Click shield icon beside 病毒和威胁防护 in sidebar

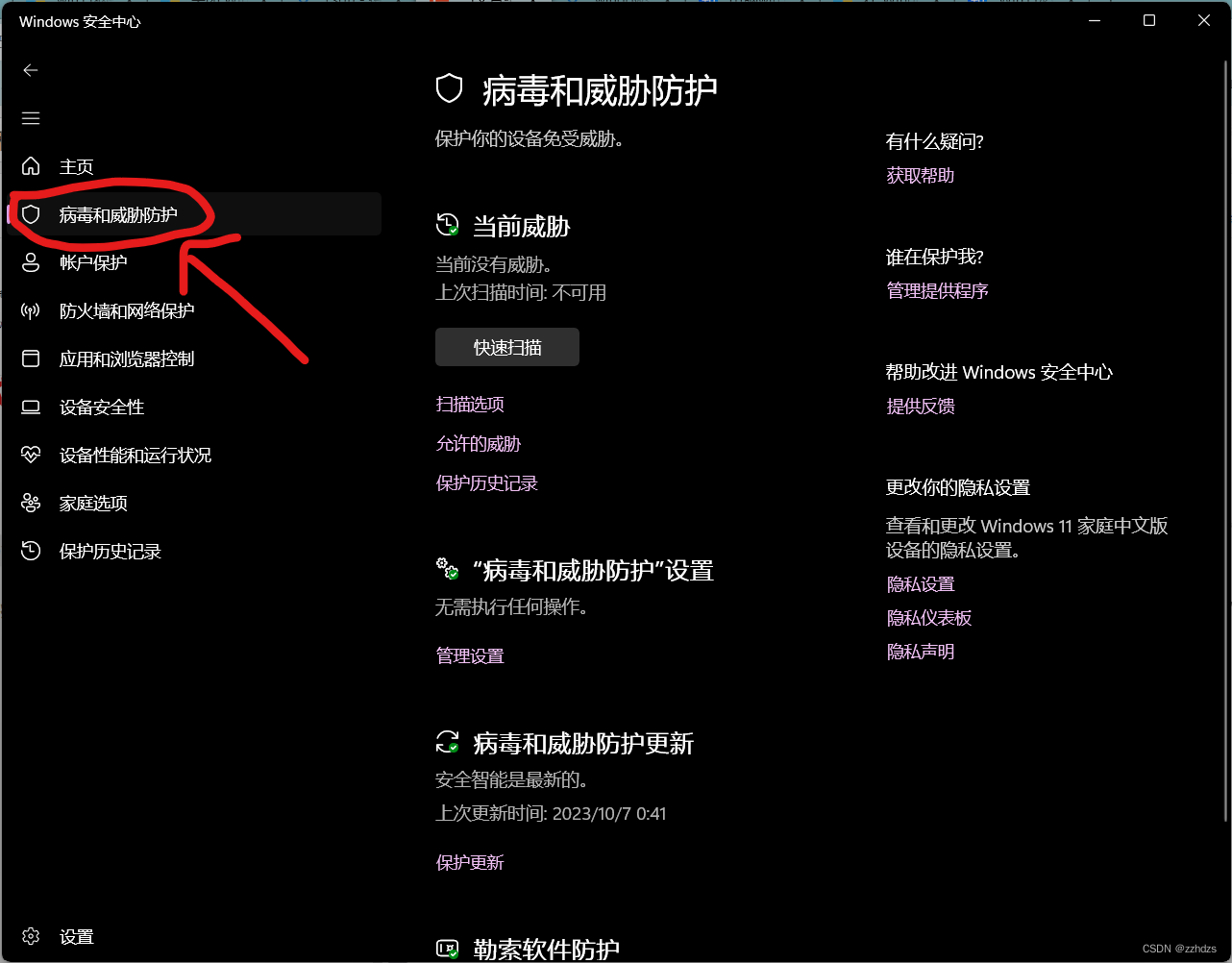click(x=31, y=214)
